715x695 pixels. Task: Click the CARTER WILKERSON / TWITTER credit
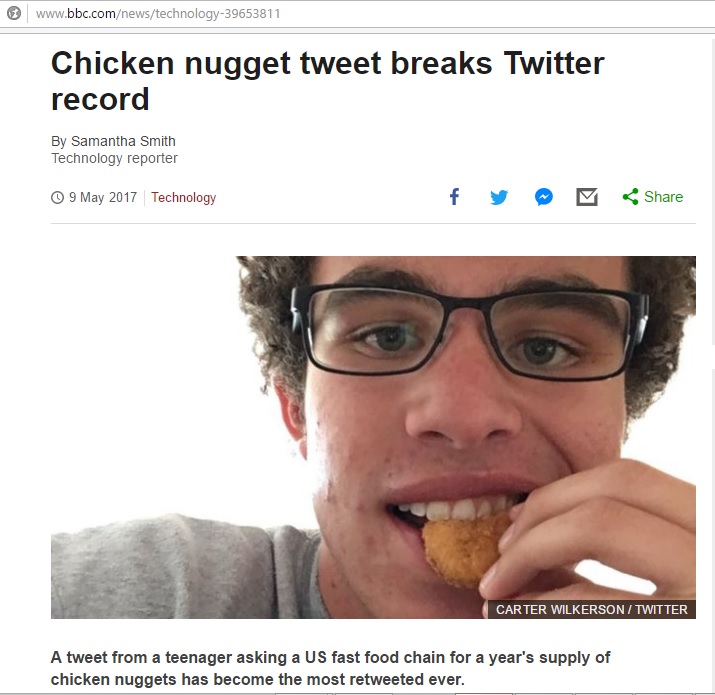click(591, 609)
